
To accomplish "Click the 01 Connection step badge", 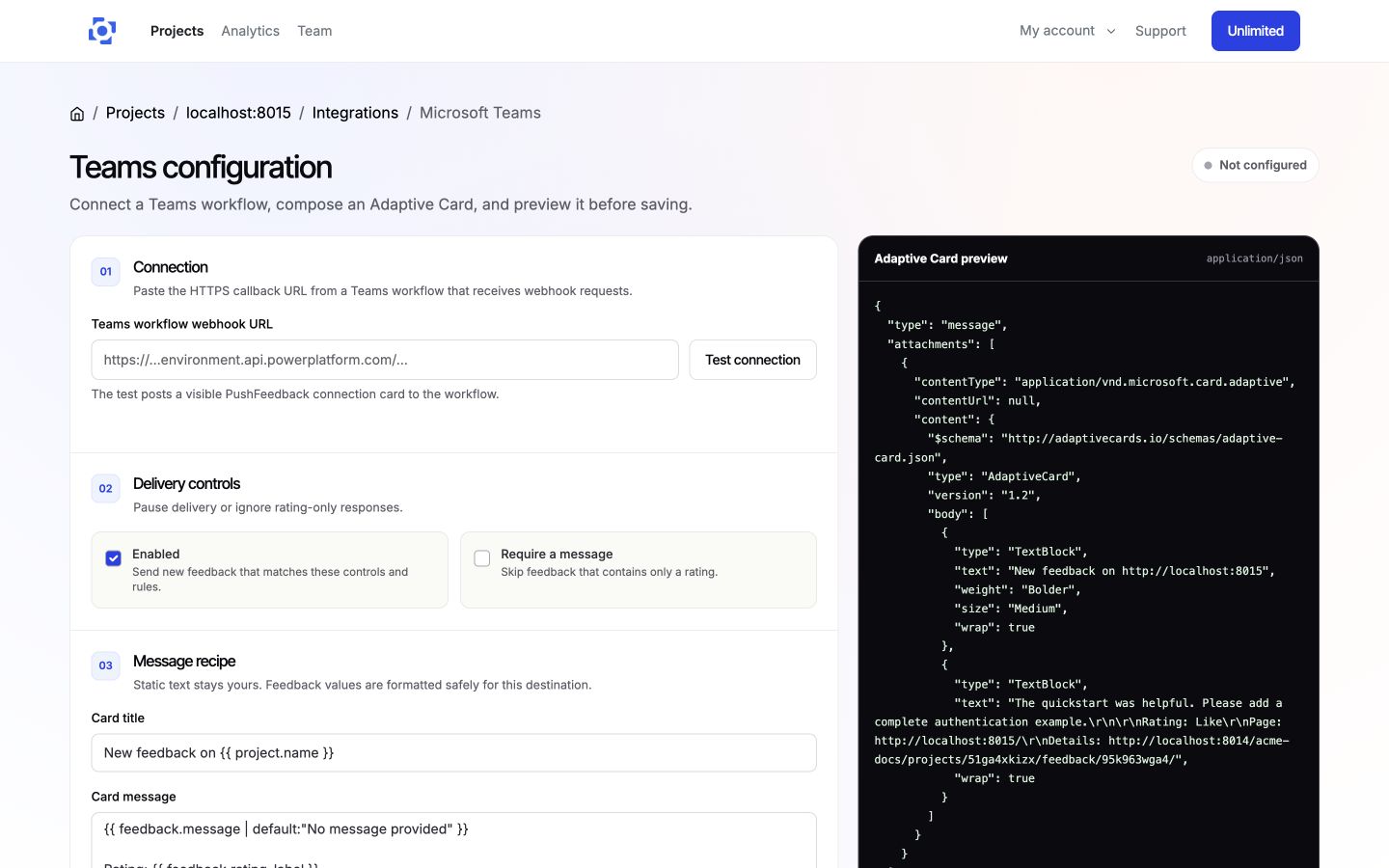I will (106, 272).
